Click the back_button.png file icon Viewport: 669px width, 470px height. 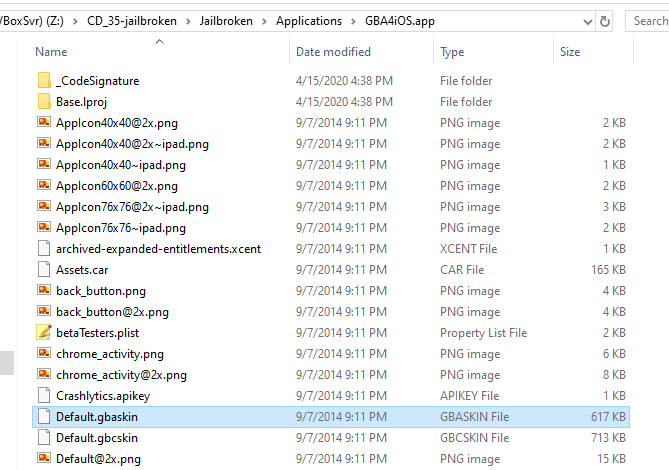pos(44,290)
